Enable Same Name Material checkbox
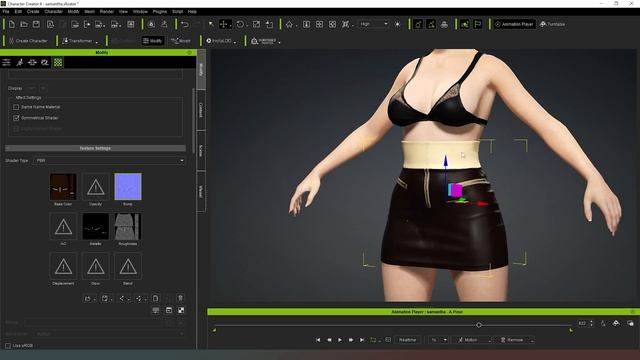Image resolution: width=640 pixels, height=360 pixels. pos(16,107)
